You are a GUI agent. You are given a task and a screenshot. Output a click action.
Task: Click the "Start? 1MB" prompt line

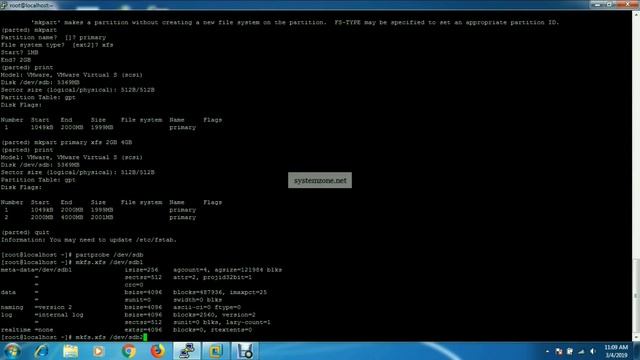pos(20,52)
